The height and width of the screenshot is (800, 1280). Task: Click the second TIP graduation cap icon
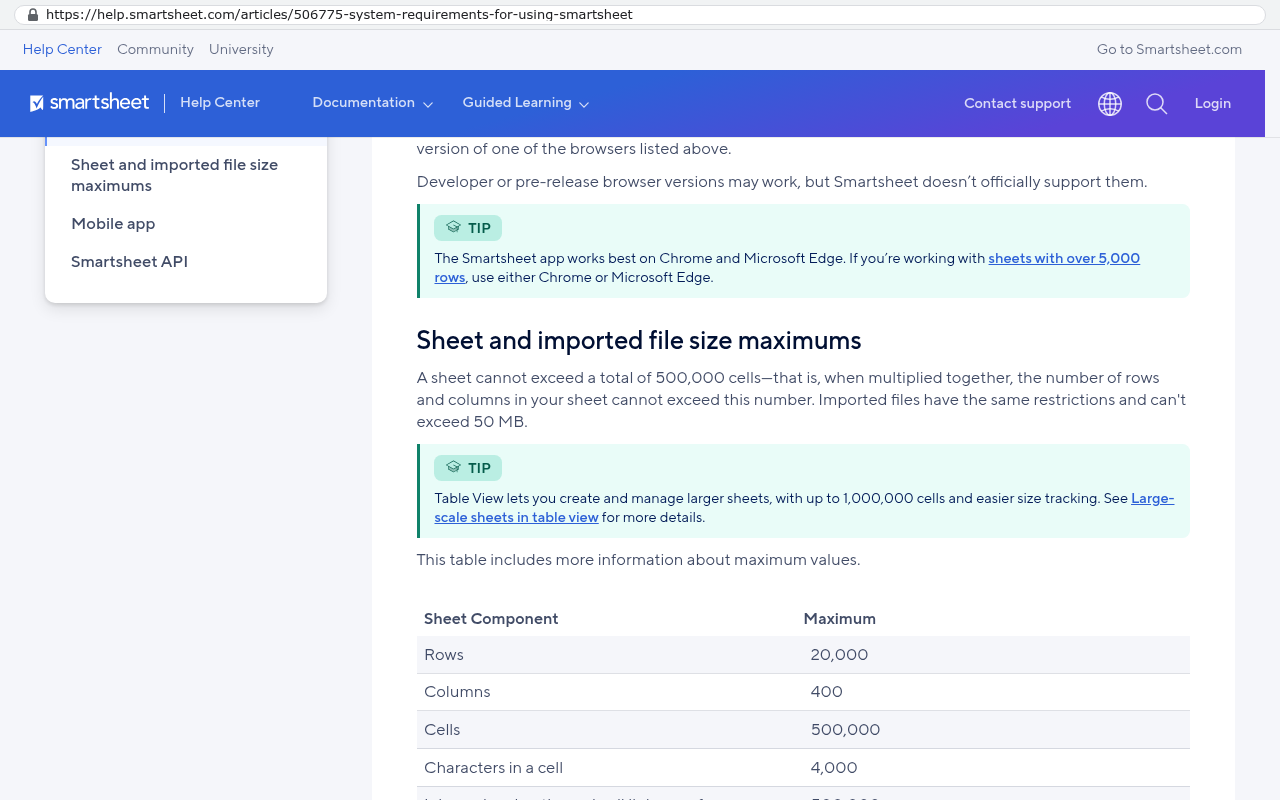tap(454, 468)
